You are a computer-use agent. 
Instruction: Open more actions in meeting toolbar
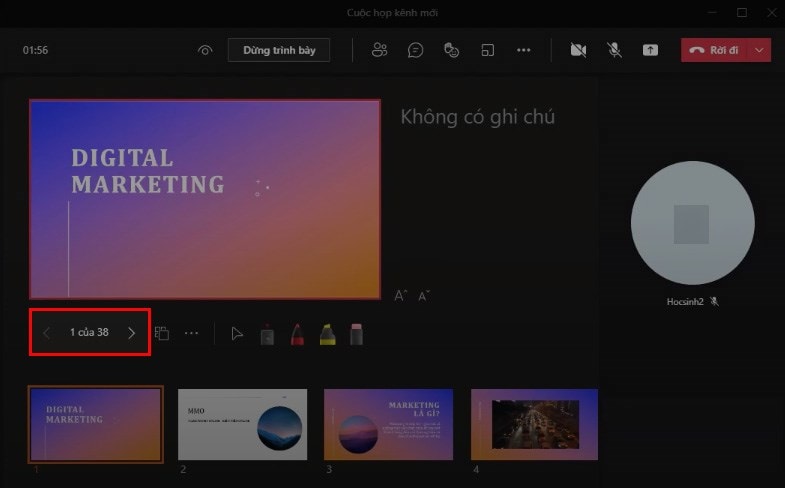pyautogui.click(x=524, y=50)
